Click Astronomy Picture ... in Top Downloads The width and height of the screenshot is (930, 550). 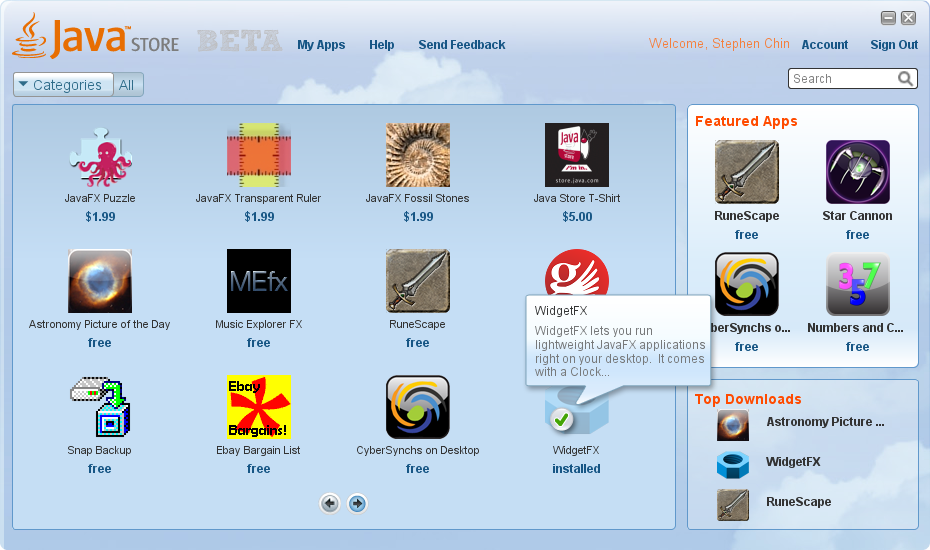pyautogui.click(x=825, y=422)
